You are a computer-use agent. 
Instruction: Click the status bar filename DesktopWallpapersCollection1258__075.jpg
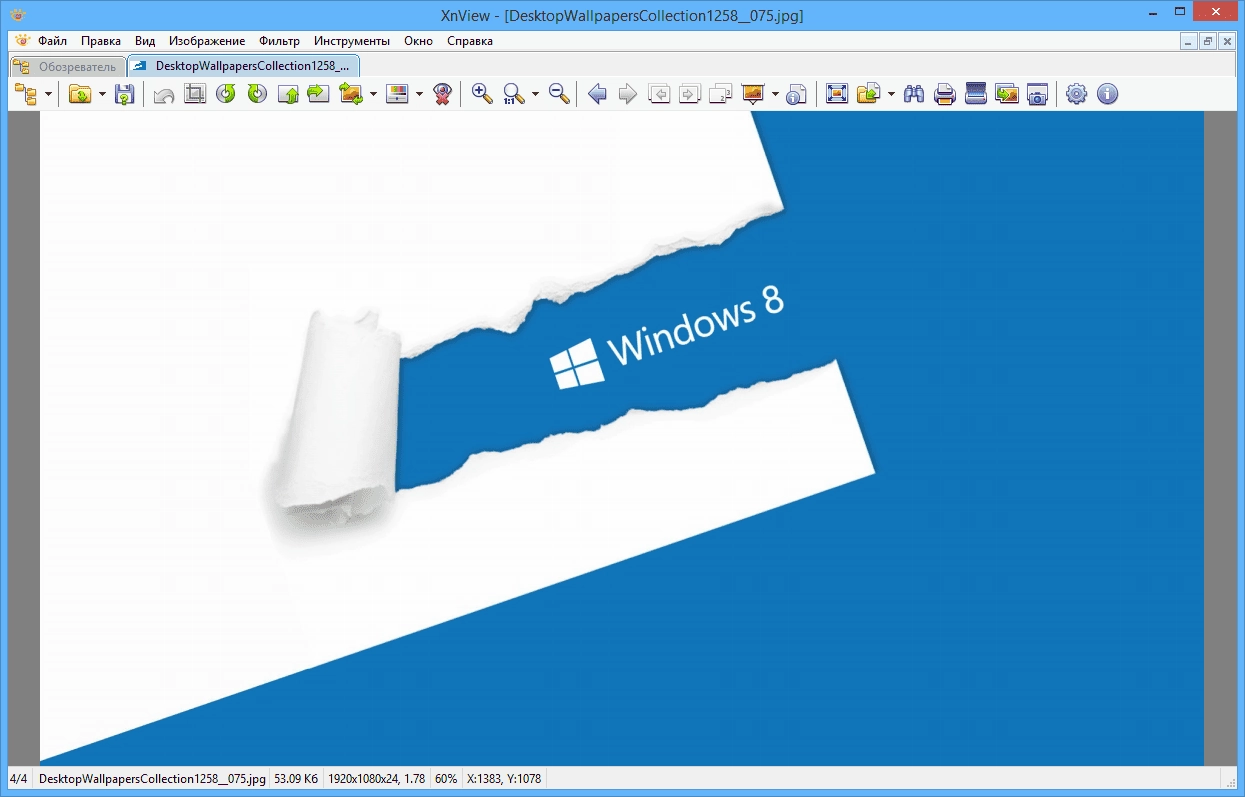pos(152,778)
